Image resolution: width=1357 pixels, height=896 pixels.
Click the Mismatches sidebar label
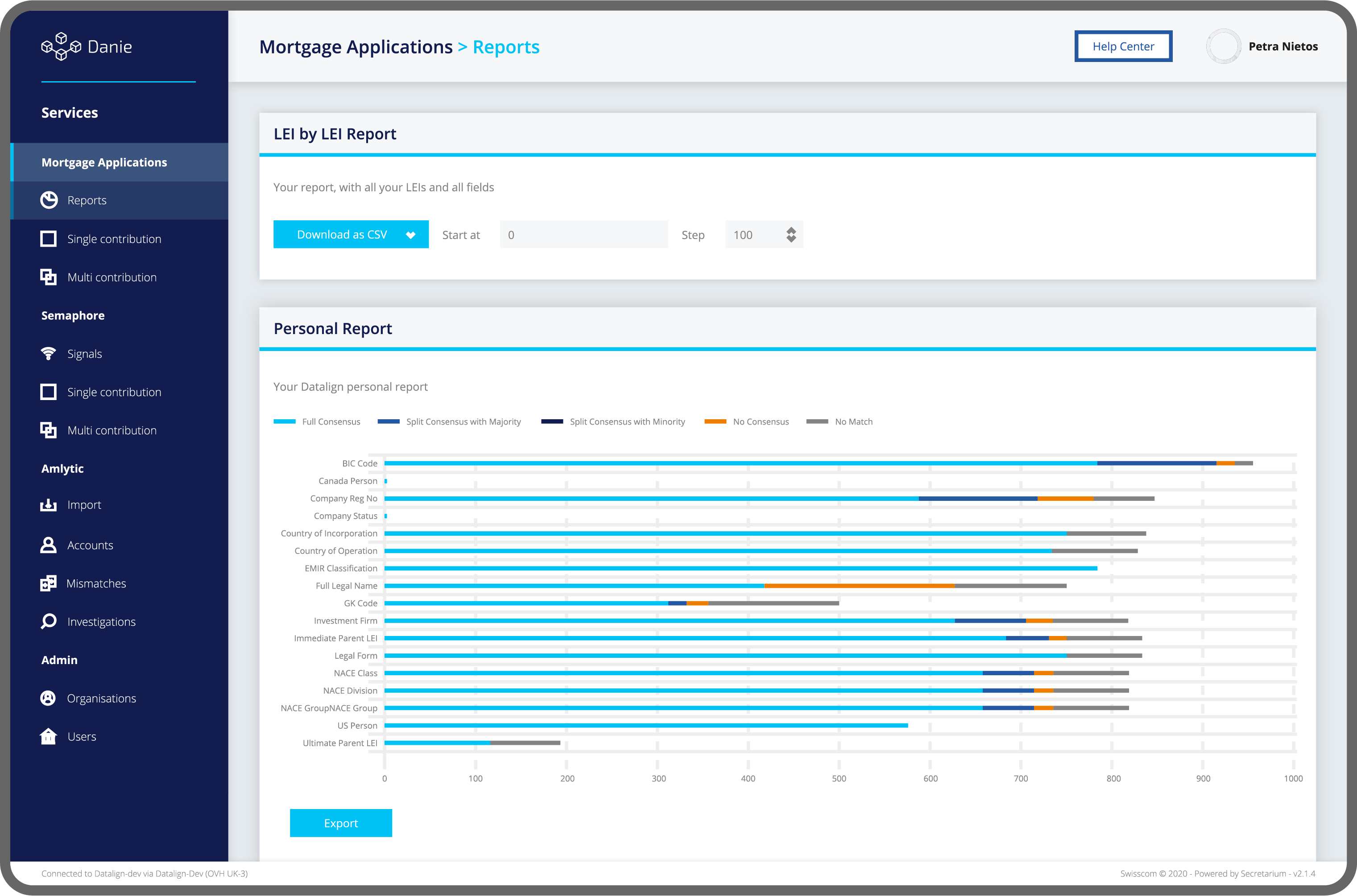tap(96, 583)
